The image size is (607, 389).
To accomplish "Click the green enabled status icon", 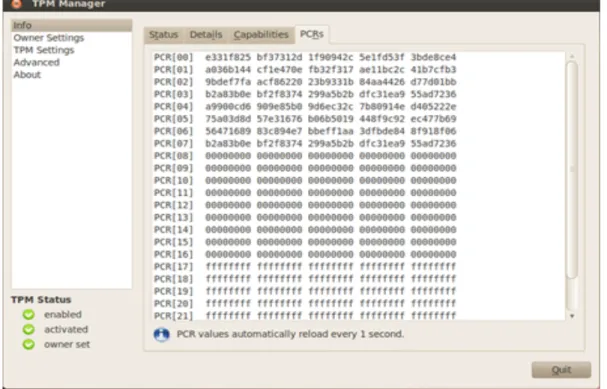I will pos(29,314).
